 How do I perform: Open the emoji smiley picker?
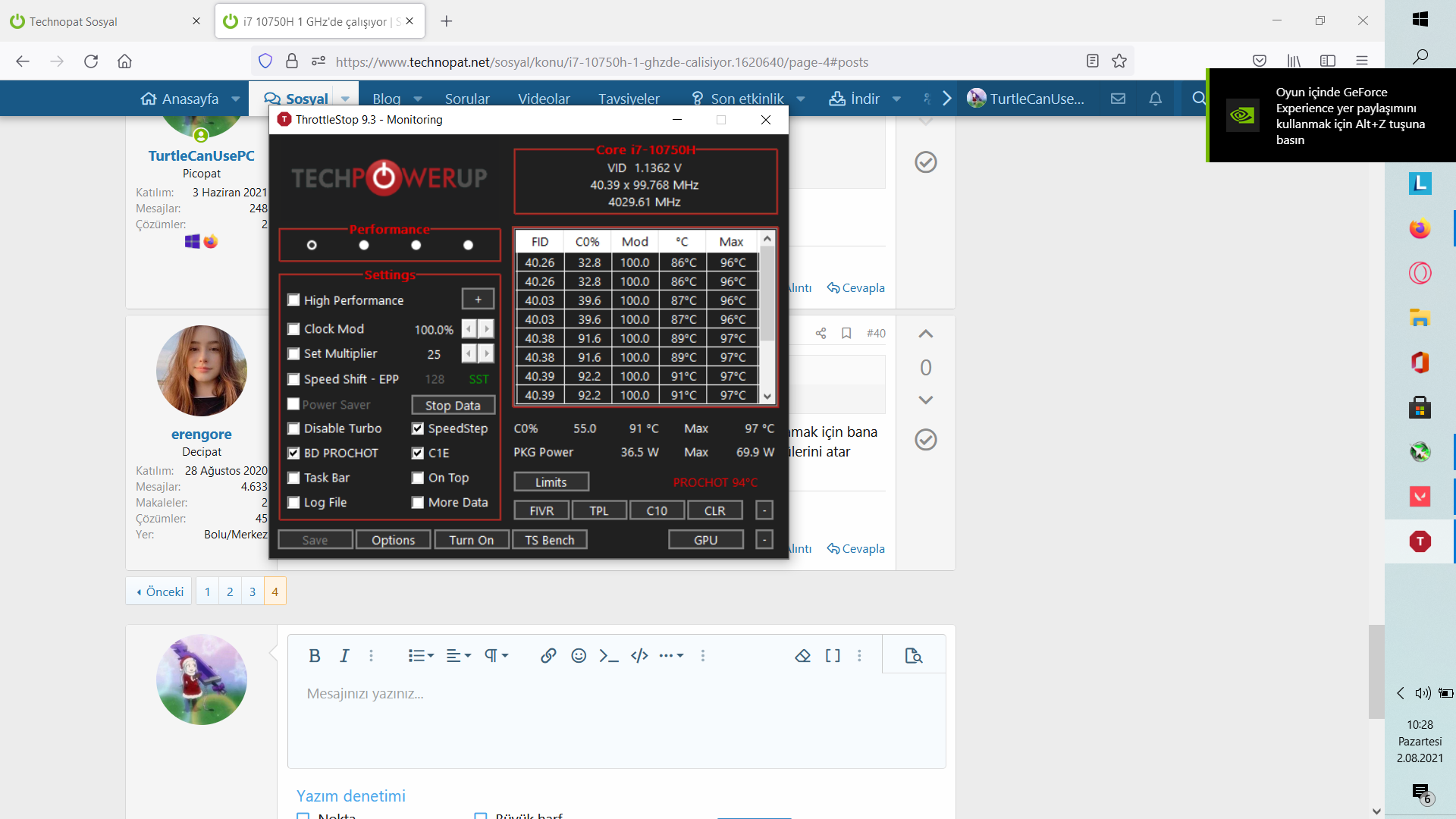click(x=579, y=656)
